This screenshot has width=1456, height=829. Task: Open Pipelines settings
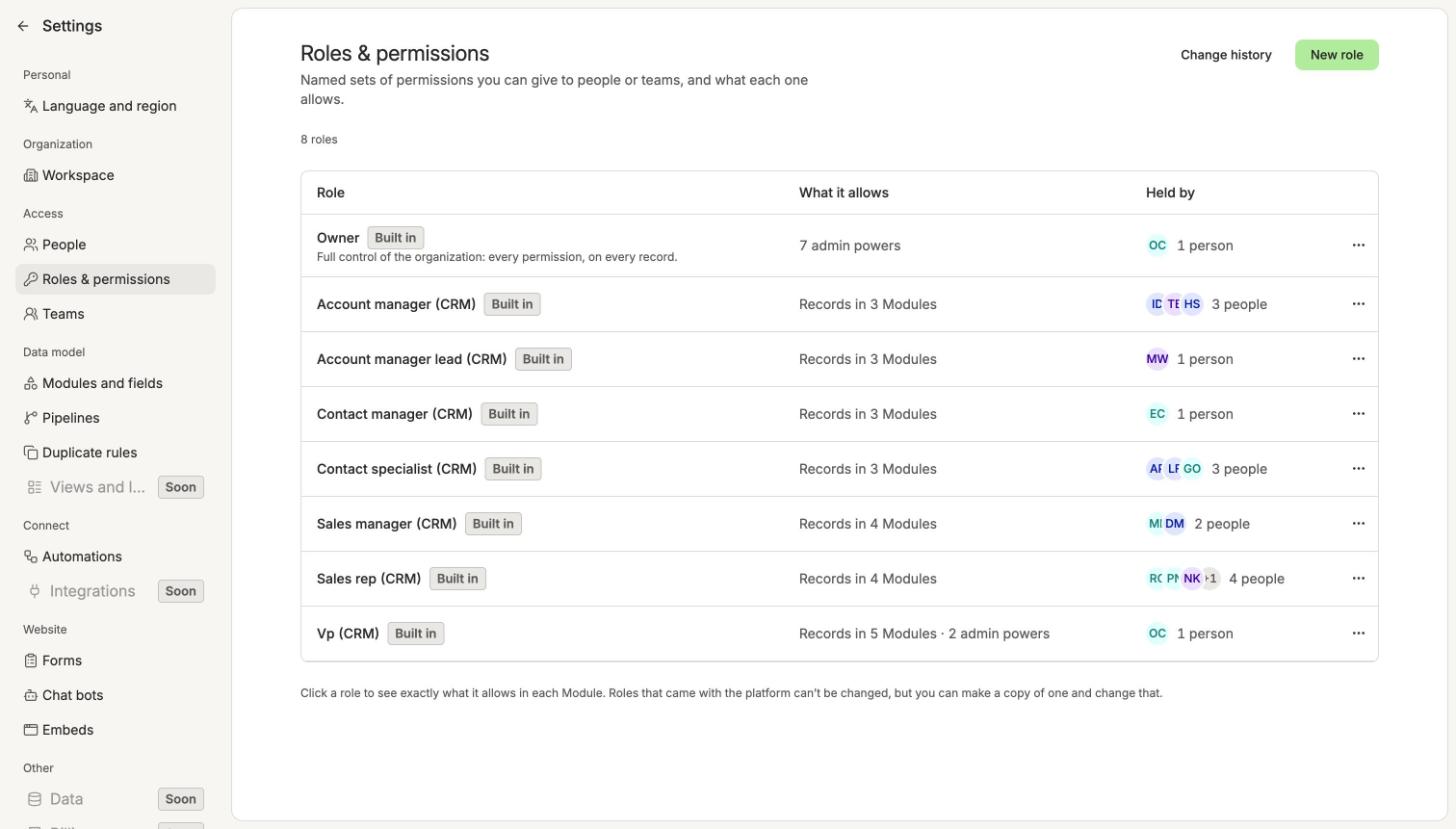click(115, 418)
